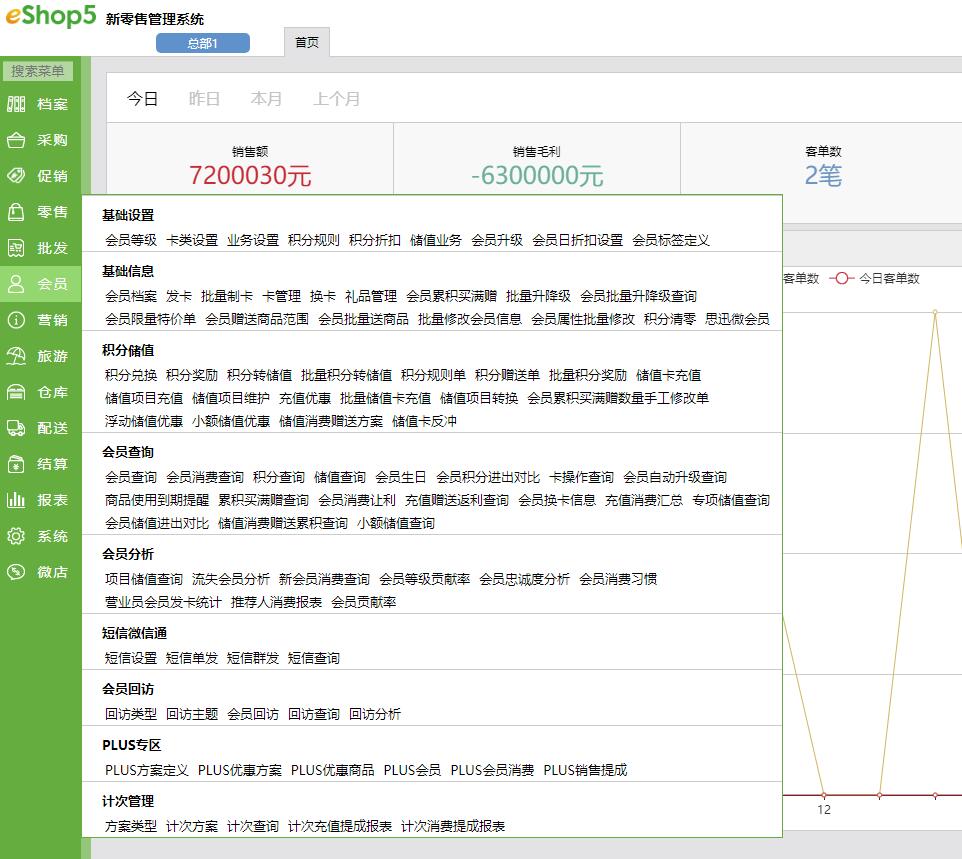Open the 档案 sidebar icon

[16, 104]
